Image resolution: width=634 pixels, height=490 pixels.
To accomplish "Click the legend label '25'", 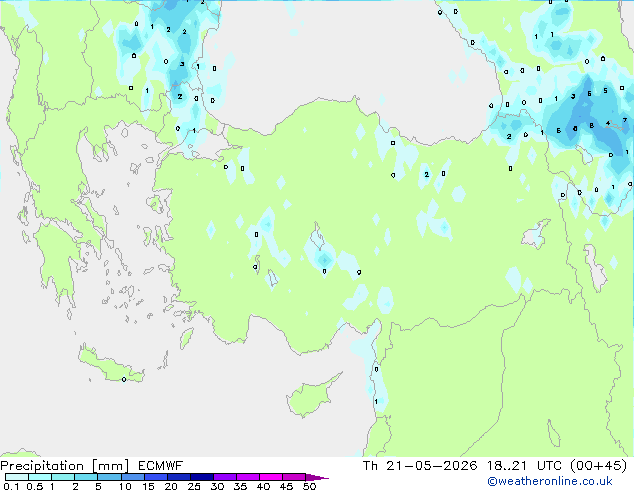I will (194, 486).
